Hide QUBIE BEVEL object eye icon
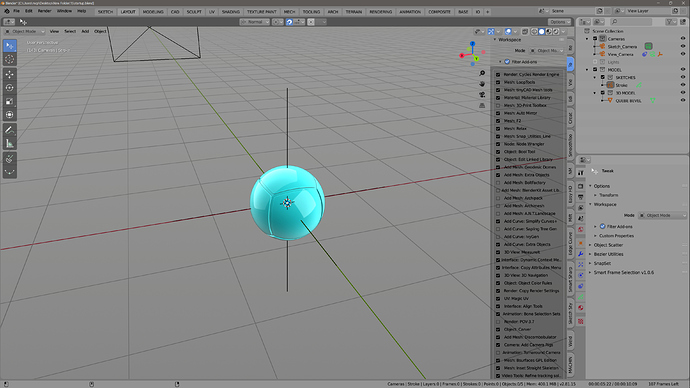The image size is (690, 388). click(x=683, y=100)
